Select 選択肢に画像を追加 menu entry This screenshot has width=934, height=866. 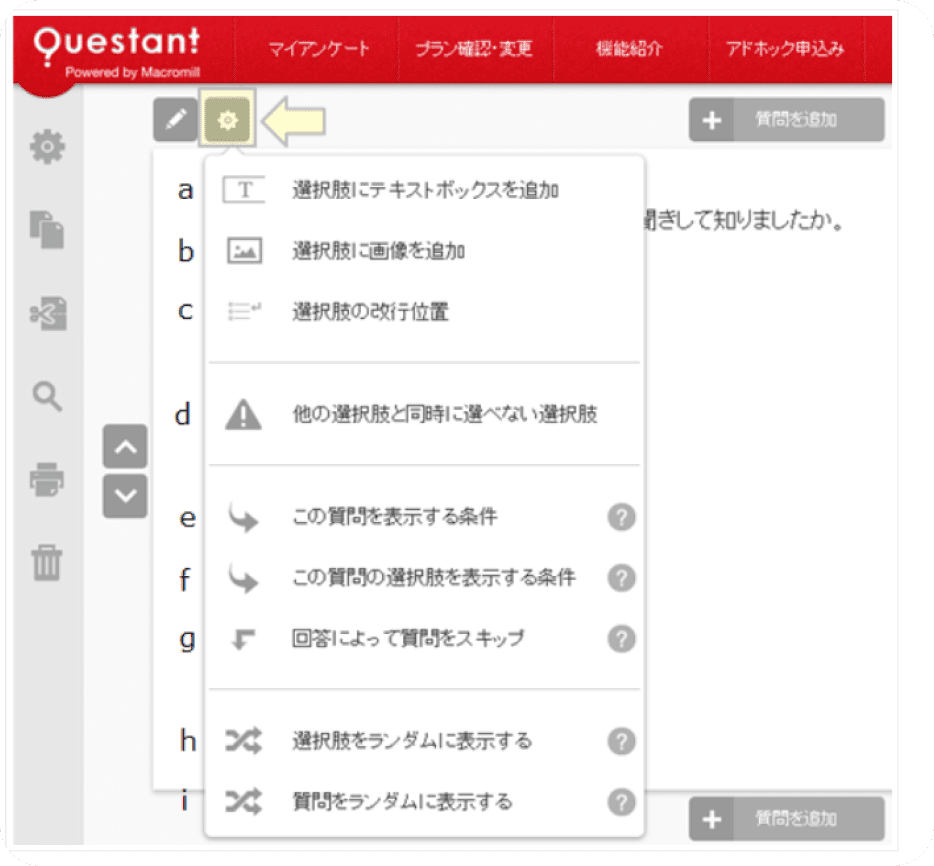click(380, 251)
